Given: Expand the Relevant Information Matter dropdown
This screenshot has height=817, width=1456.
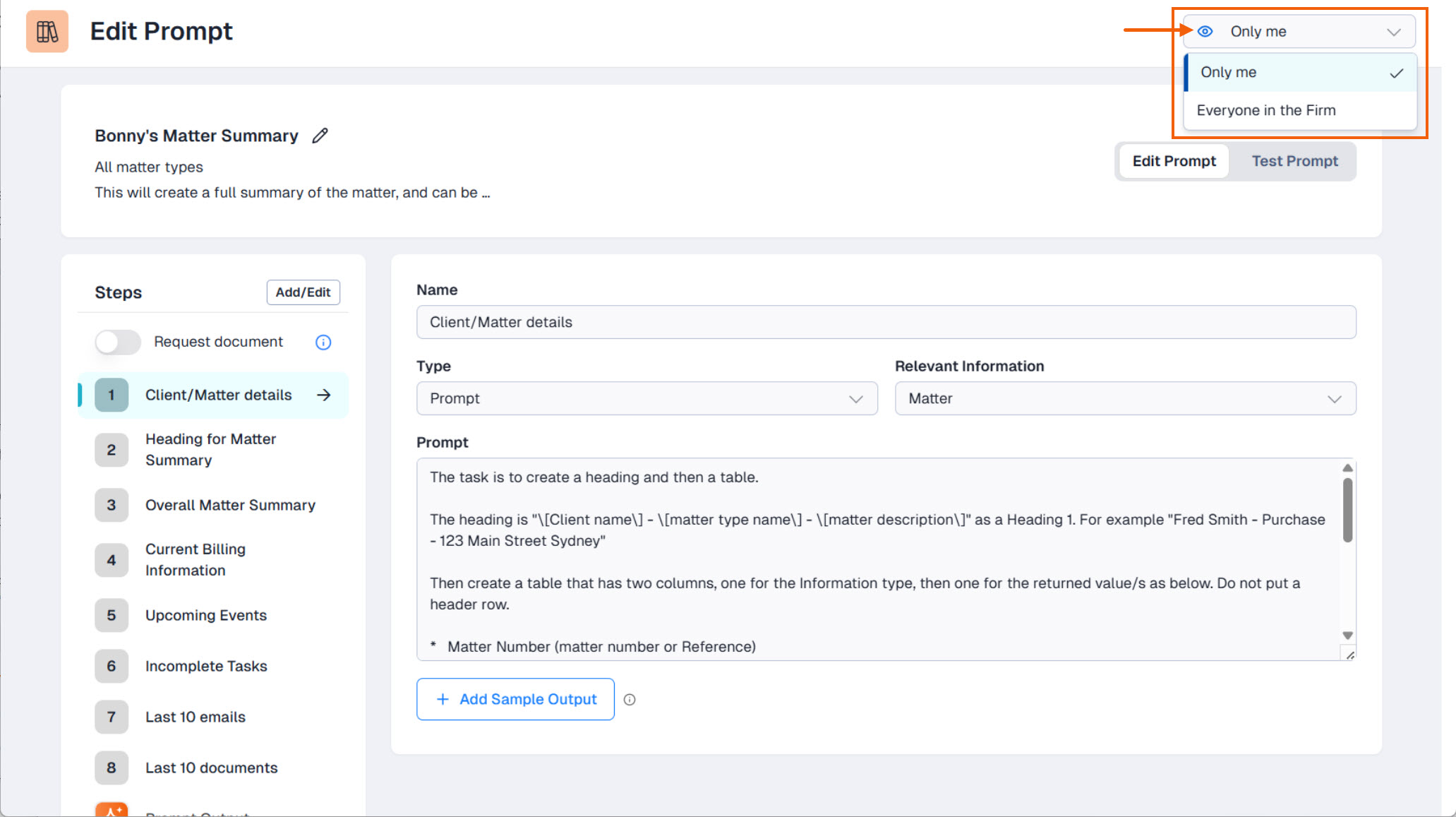Looking at the screenshot, I should pos(1125,399).
